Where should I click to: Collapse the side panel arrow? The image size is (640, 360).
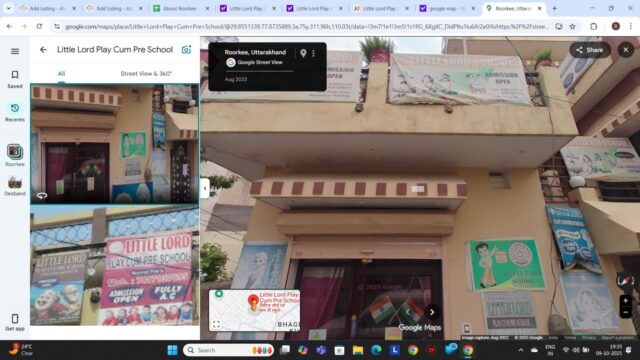tap(204, 188)
